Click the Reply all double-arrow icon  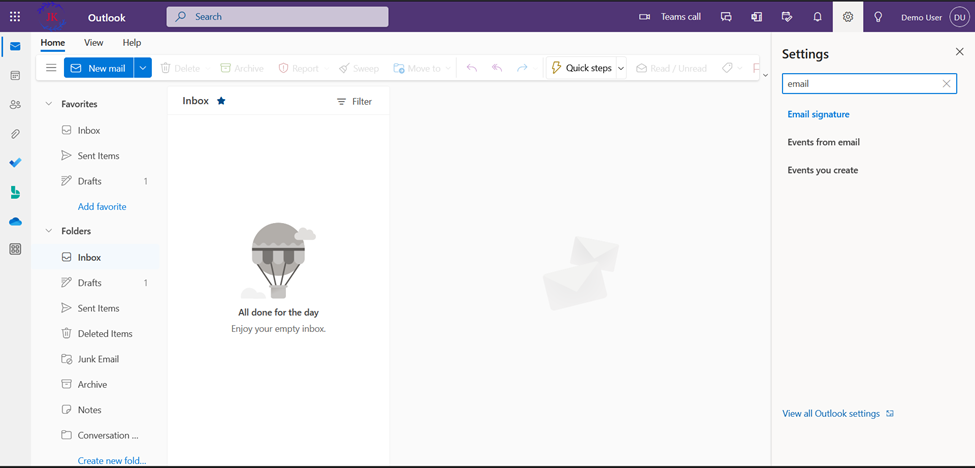coord(497,68)
